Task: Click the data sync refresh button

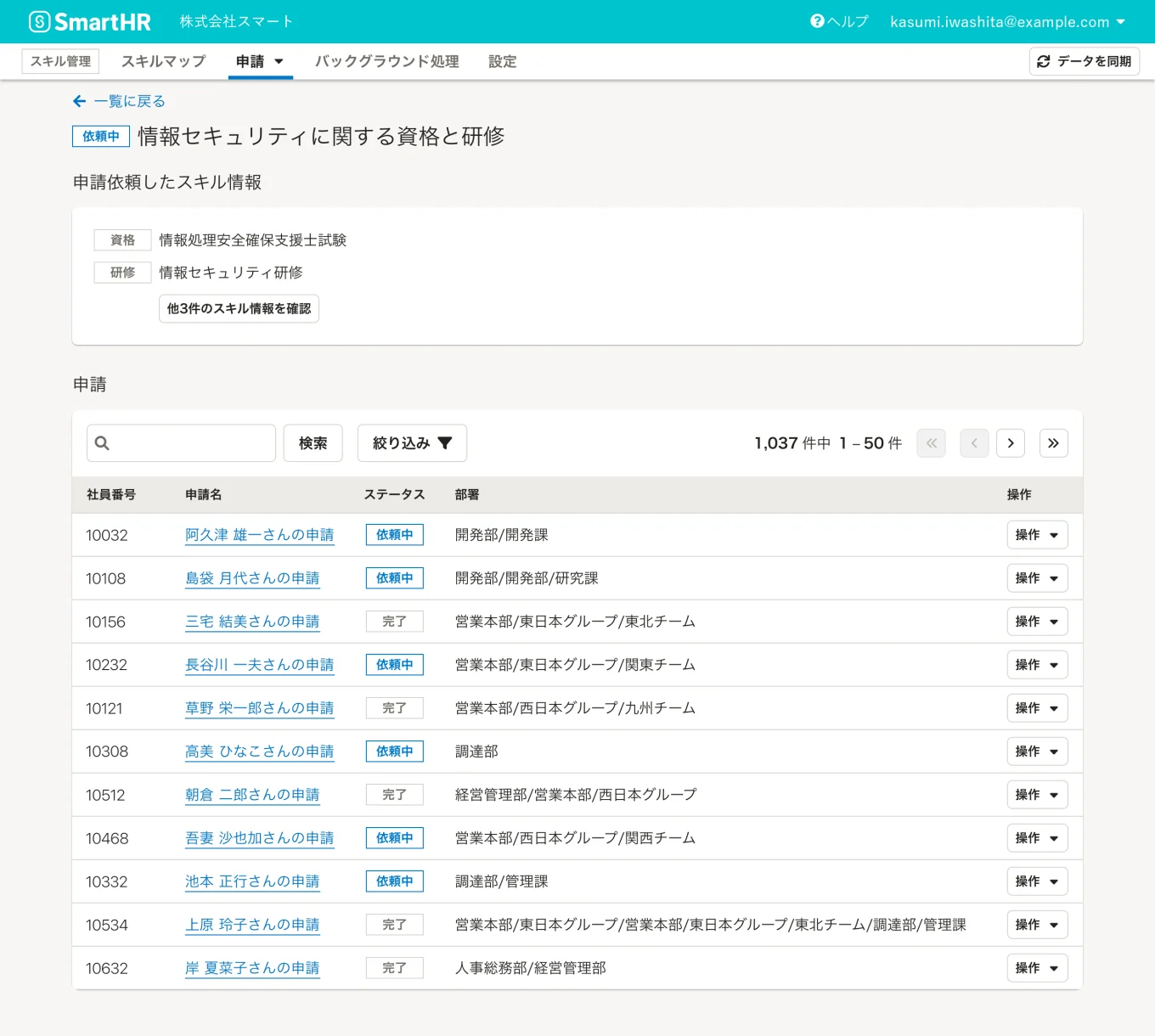Action: (1085, 61)
